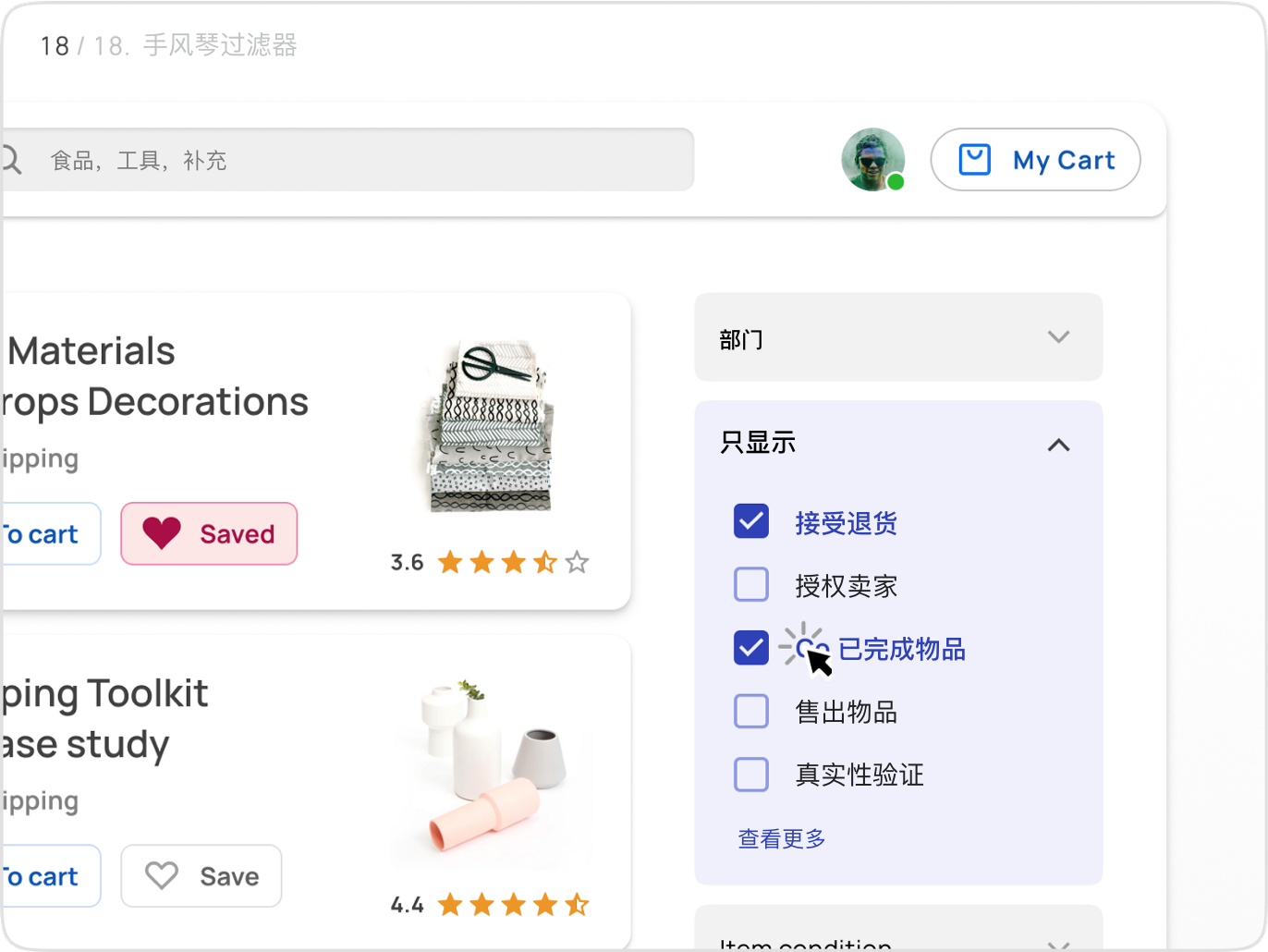Collapse the 只显示 filter section
Image resolution: width=1268 pixels, height=952 pixels.
pyautogui.click(x=1058, y=445)
